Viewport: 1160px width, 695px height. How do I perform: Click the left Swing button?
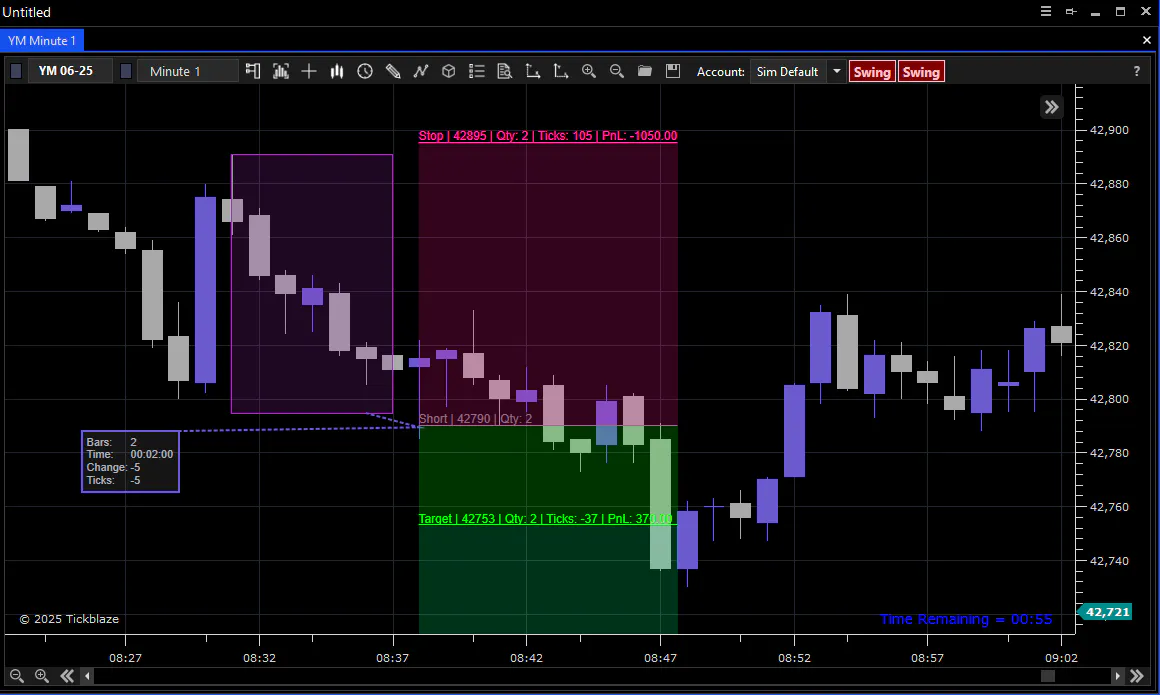(x=872, y=72)
